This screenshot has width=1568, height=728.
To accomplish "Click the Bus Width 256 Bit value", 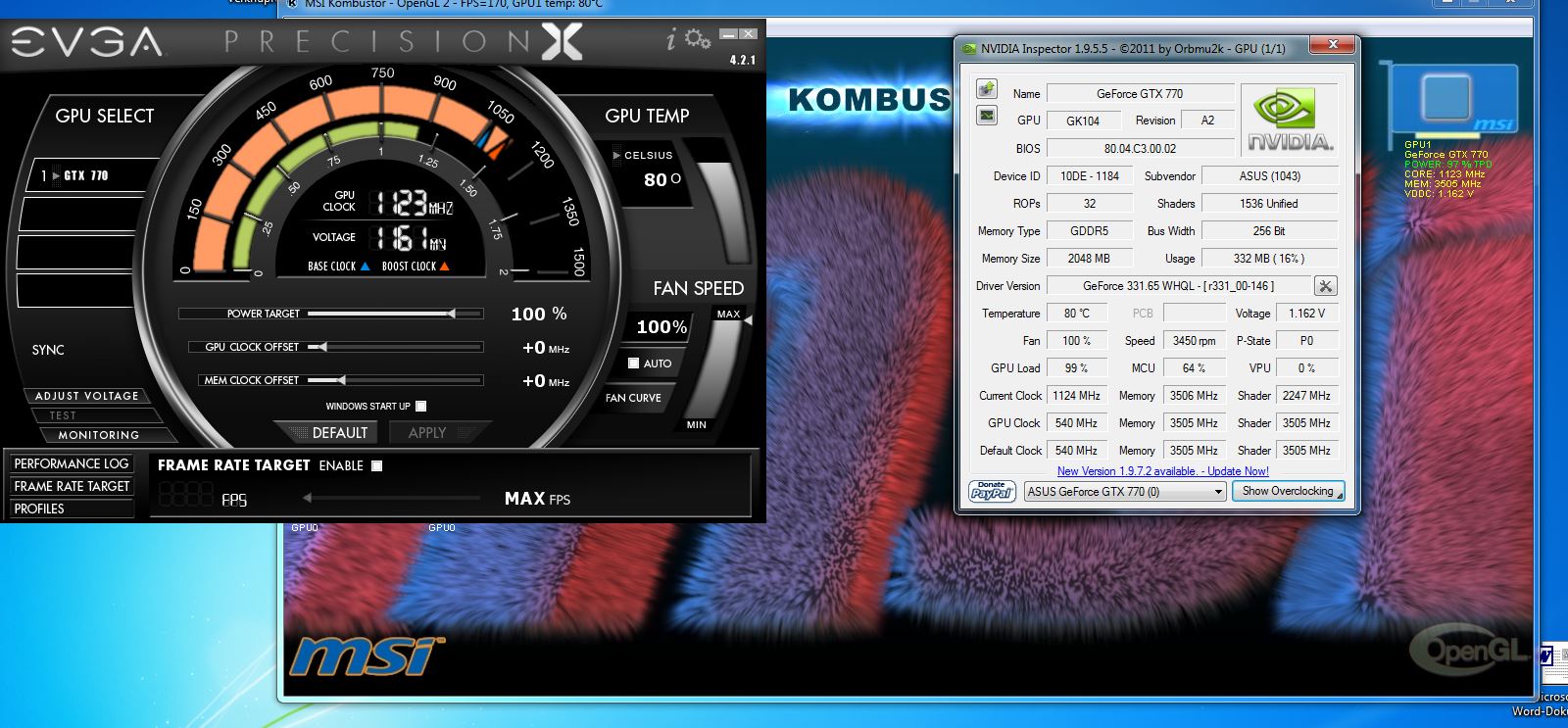I will click(1269, 231).
